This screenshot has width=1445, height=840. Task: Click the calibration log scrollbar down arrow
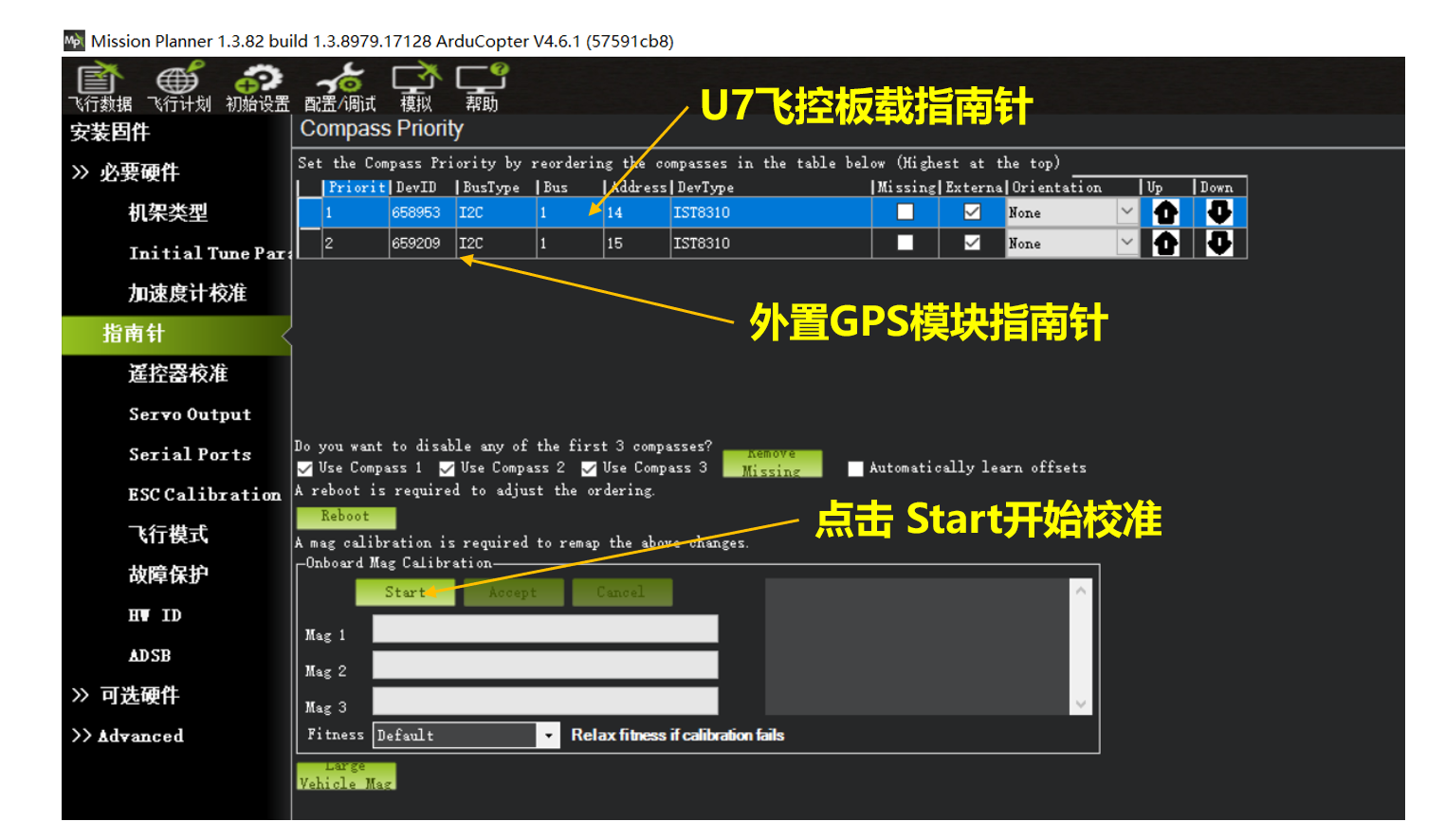tap(1080, 704)
